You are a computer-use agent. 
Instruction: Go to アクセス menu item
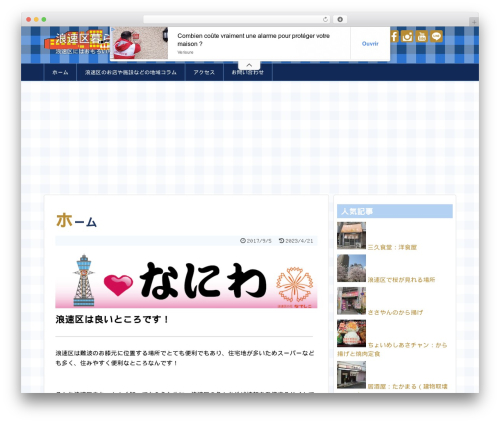click(x=204, y=72)
